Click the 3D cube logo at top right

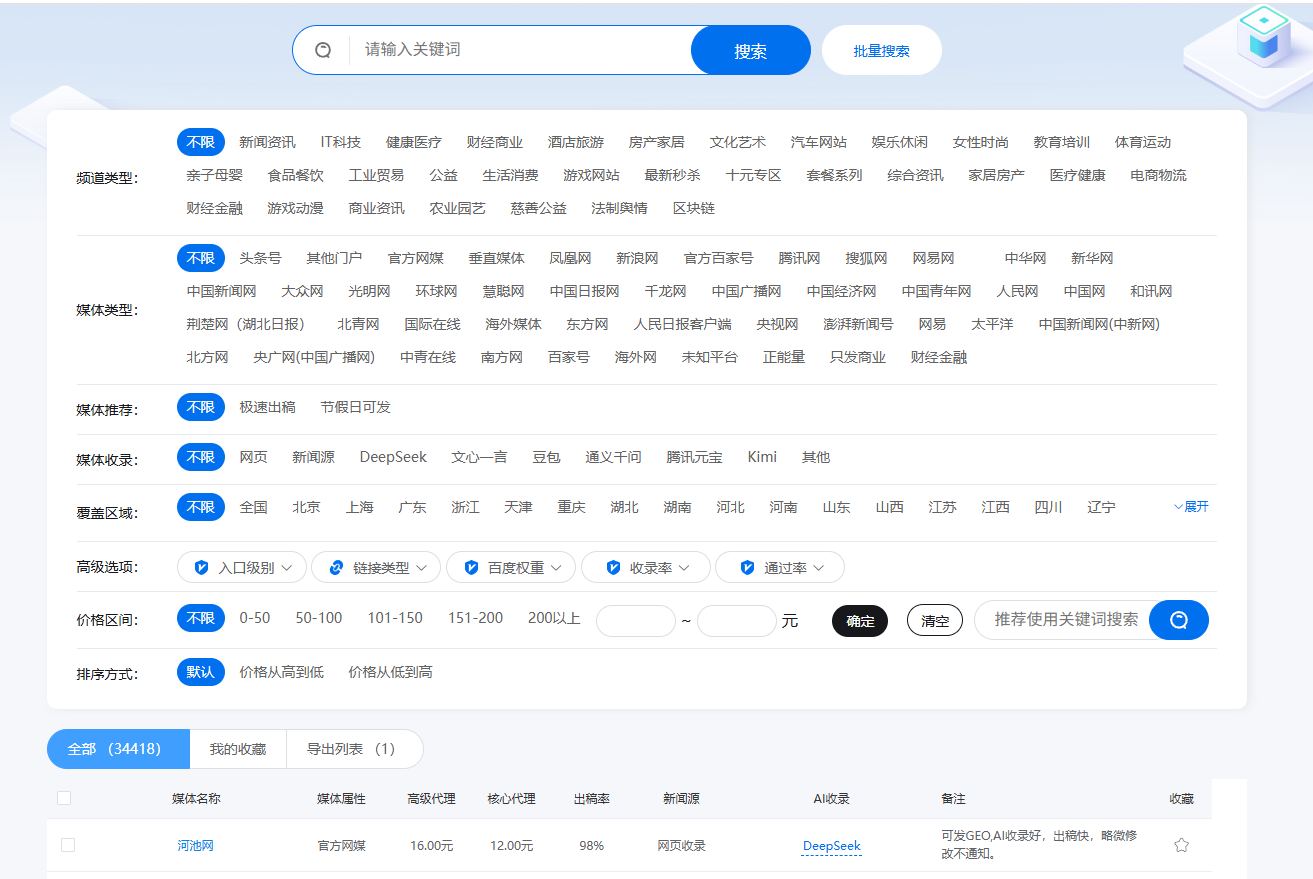tap(1264, 35)
